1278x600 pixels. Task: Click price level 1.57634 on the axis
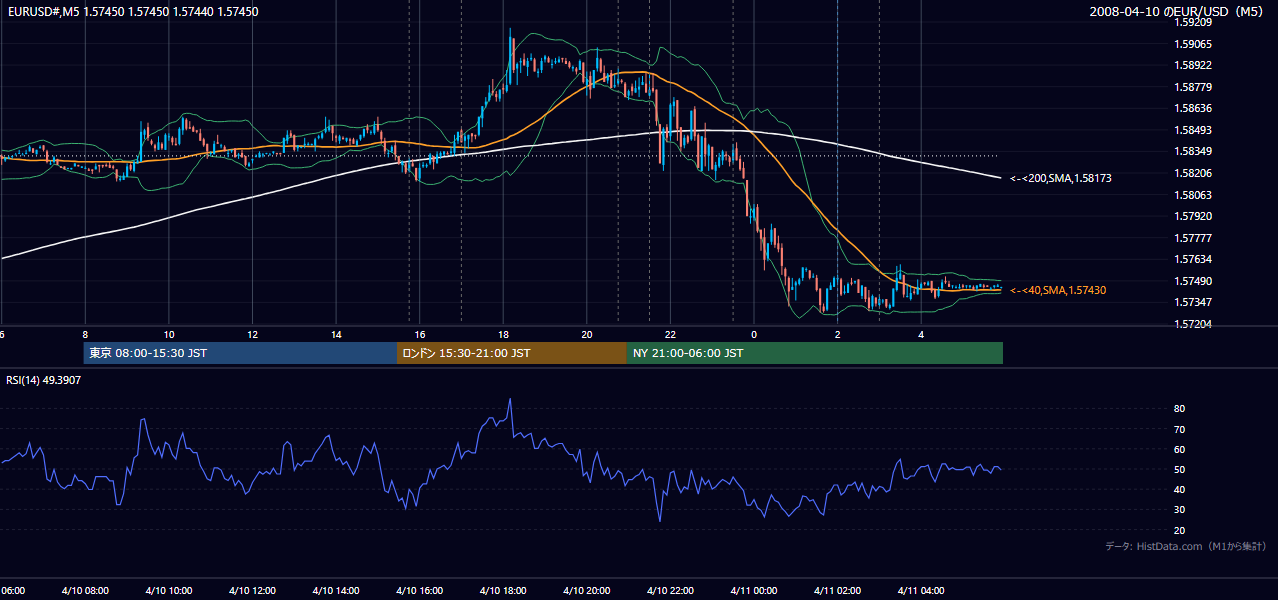click(x=1192, y=259)
